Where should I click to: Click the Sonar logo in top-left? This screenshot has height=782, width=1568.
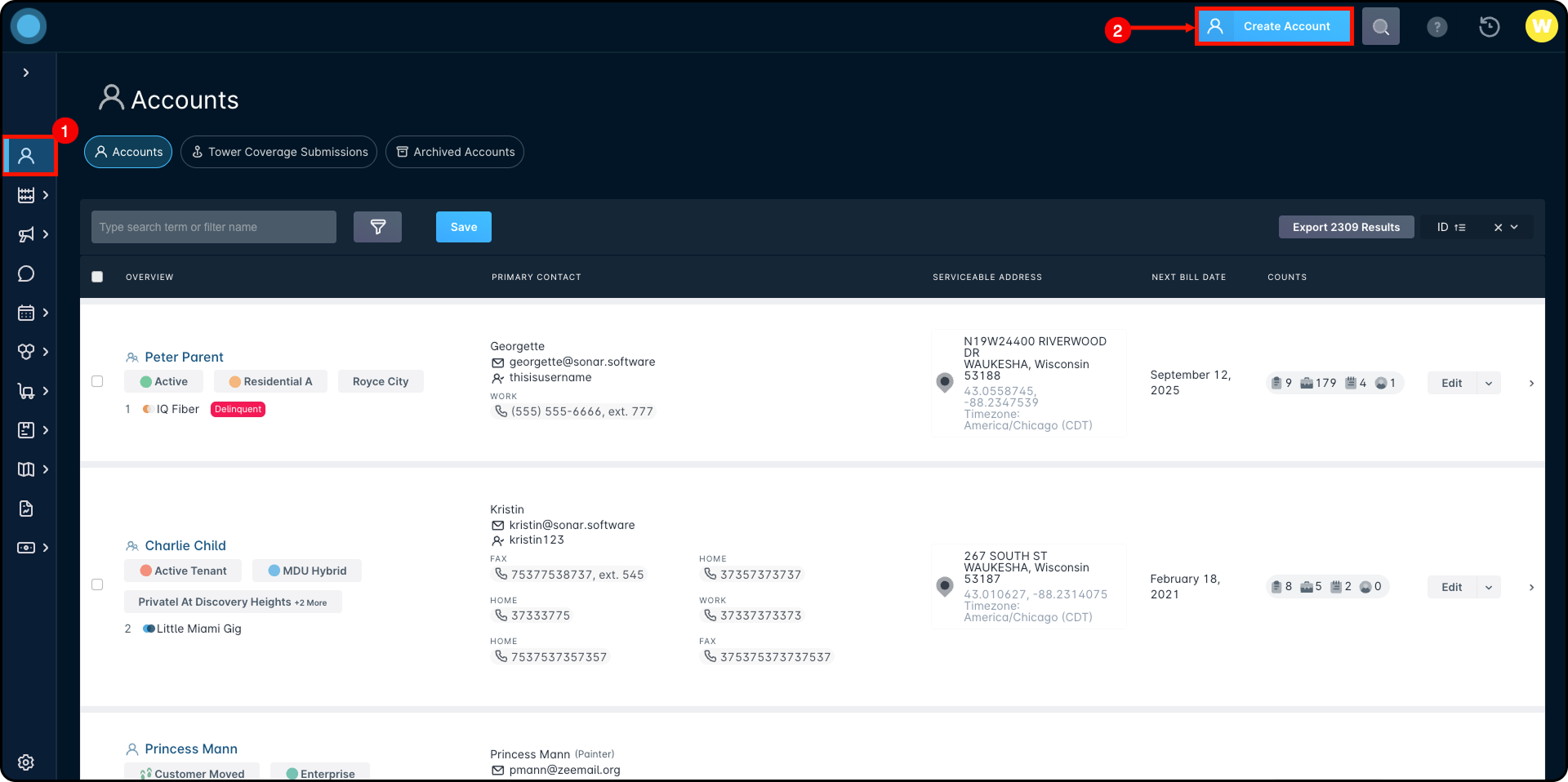29,26
